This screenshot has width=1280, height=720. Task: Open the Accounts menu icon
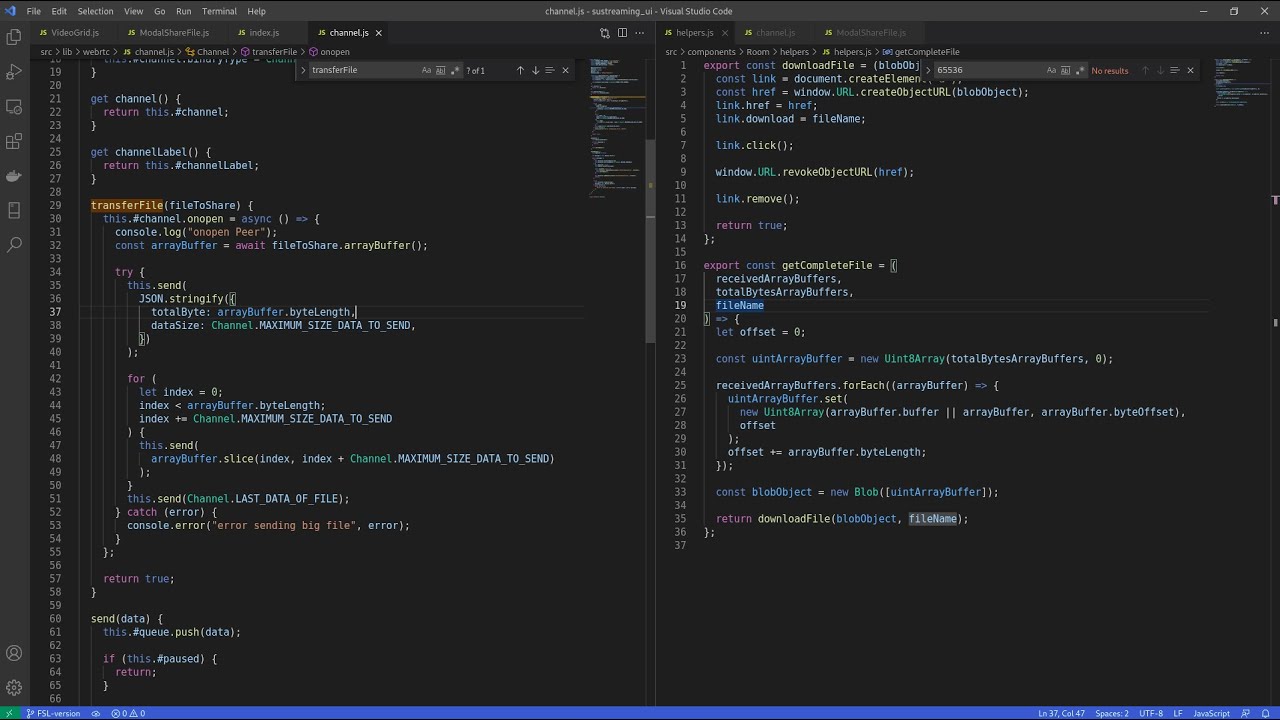pos(14,654)
